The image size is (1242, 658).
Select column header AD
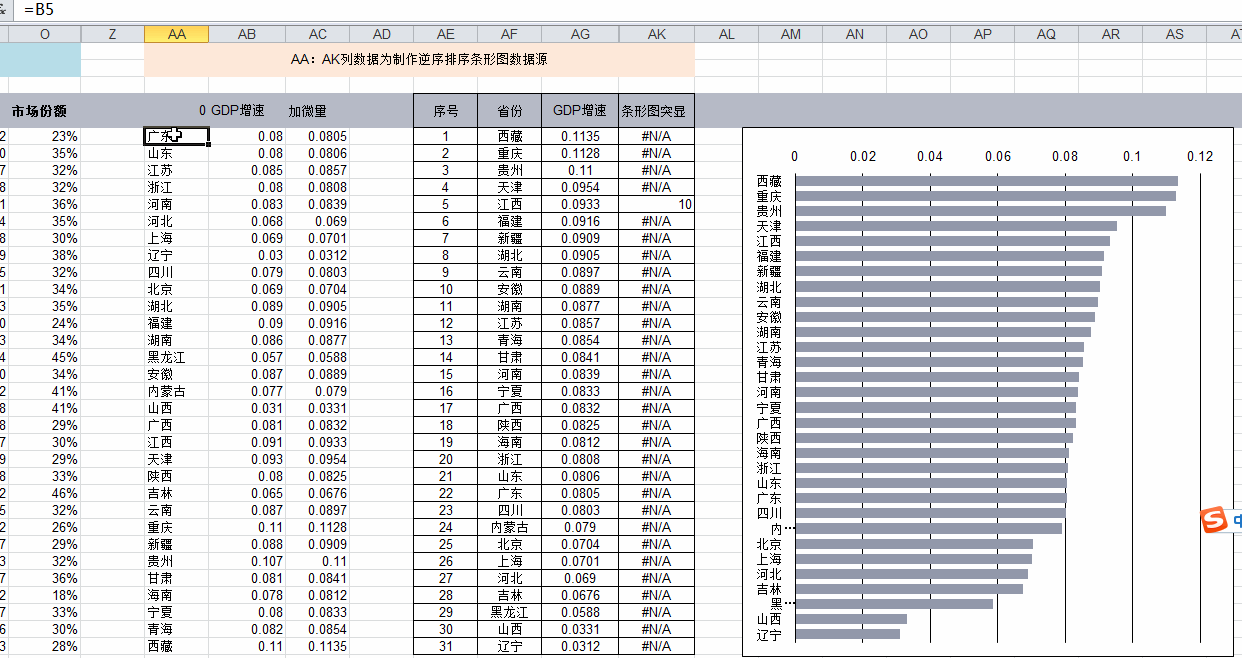click(381, 34)
